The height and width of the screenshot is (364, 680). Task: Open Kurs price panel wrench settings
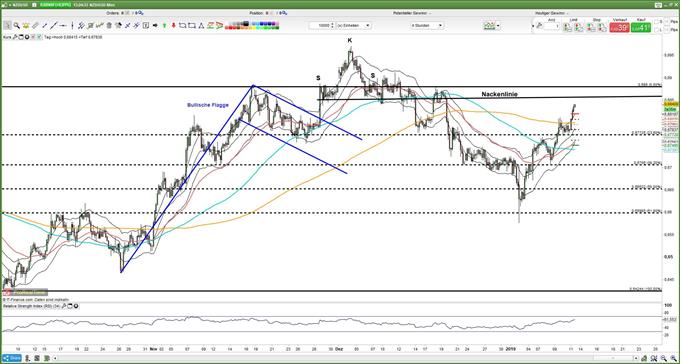14,37
